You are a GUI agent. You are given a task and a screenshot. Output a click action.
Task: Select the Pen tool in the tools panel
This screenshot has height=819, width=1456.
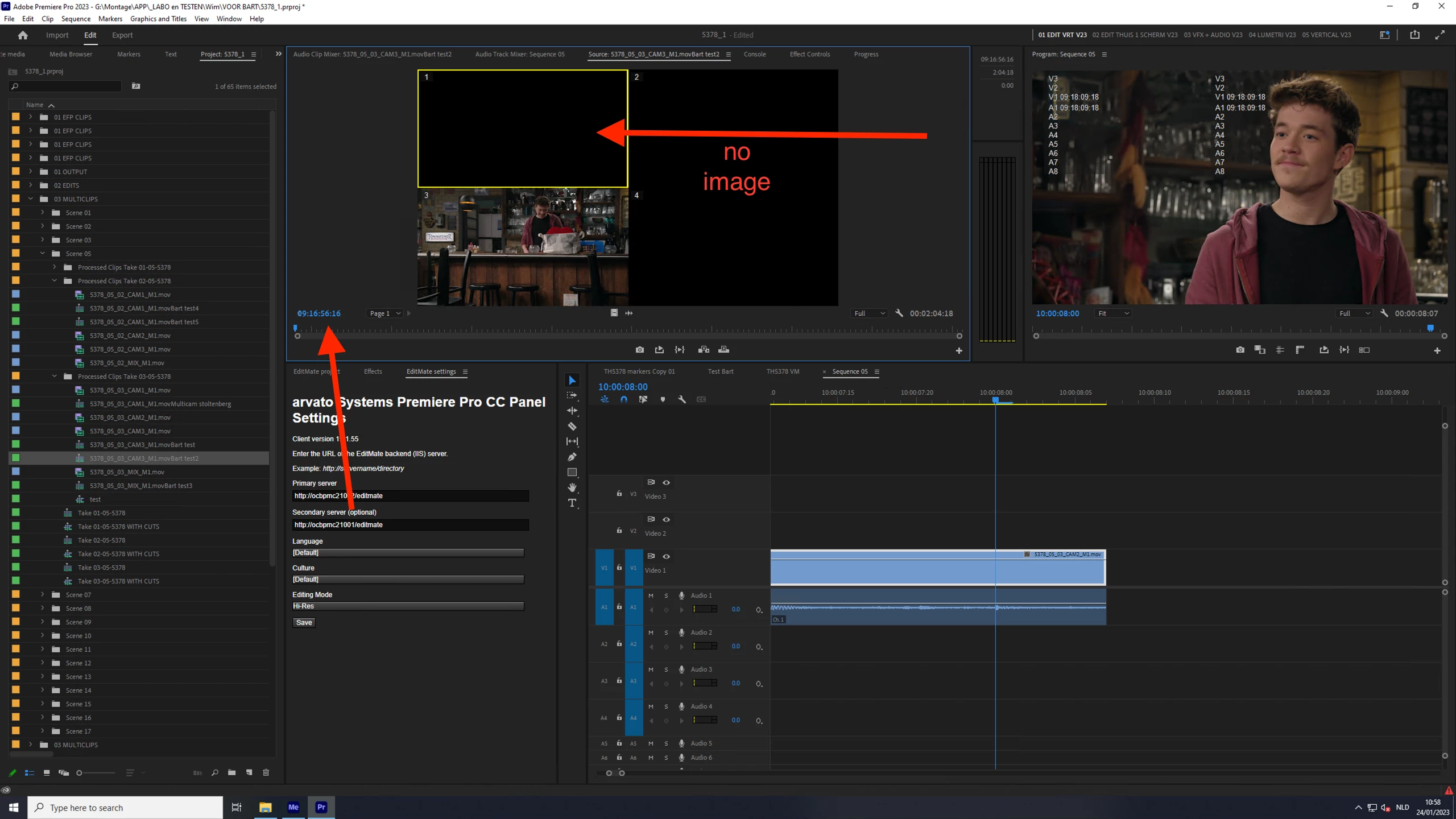[572, 457]
